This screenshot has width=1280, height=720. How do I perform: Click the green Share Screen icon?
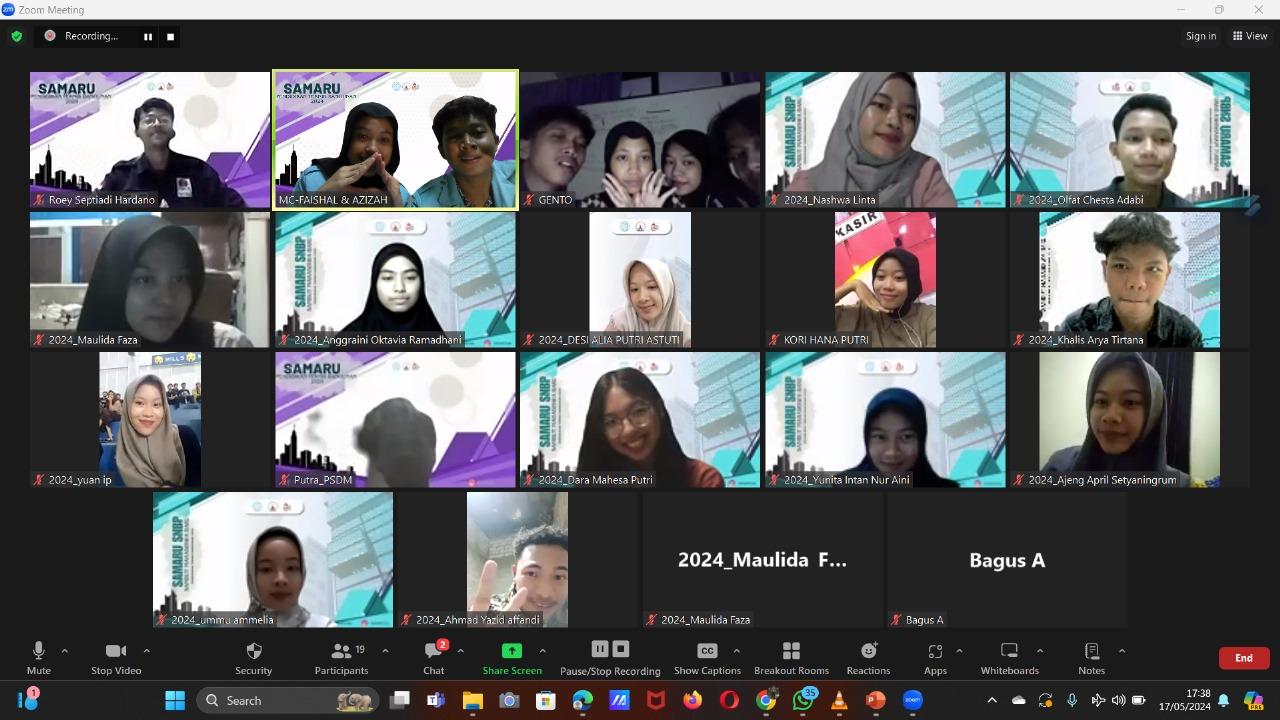(511, 651)
